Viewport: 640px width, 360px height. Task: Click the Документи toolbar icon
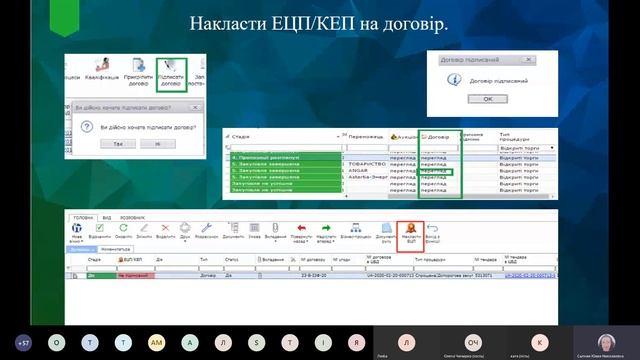[233, 228]
